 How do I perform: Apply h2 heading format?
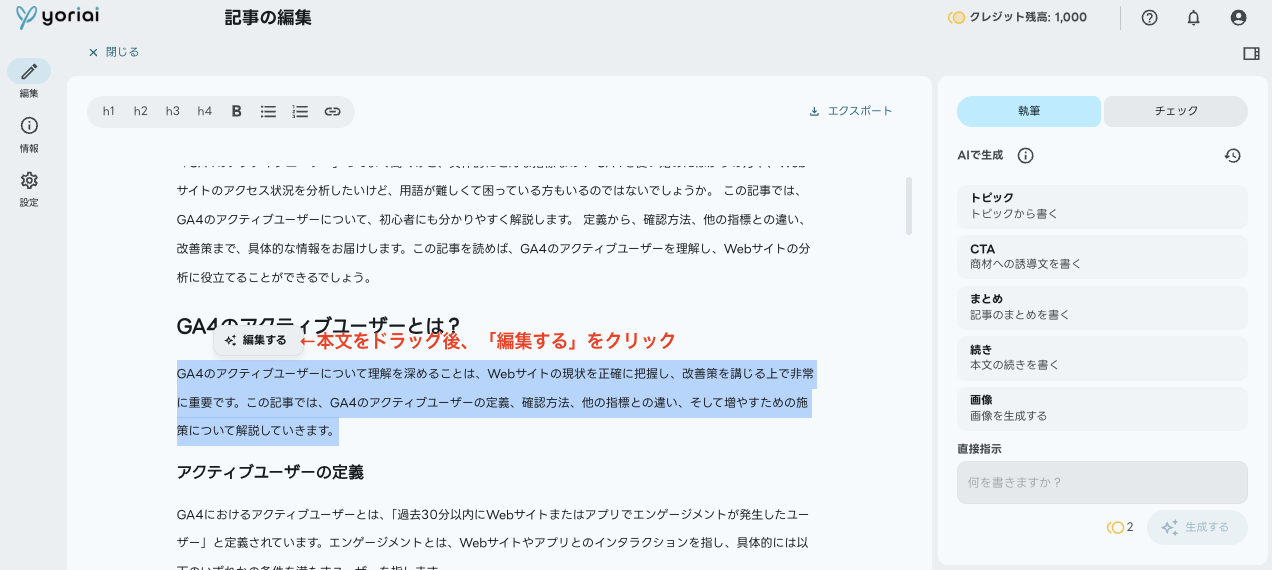tap(141, 111)
